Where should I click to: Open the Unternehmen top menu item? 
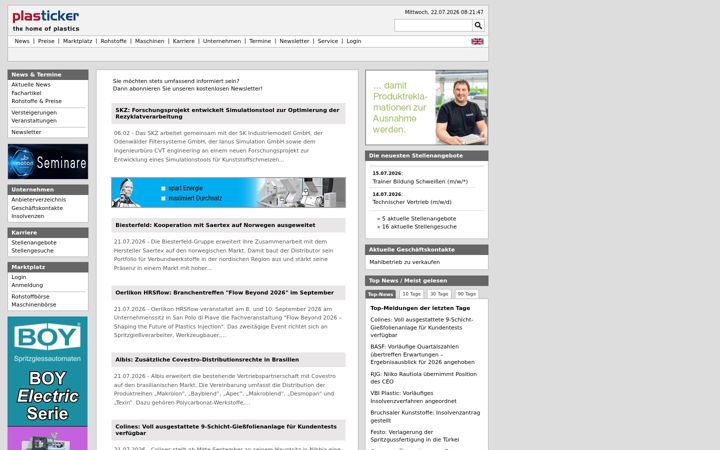click(x=222, y=41)
